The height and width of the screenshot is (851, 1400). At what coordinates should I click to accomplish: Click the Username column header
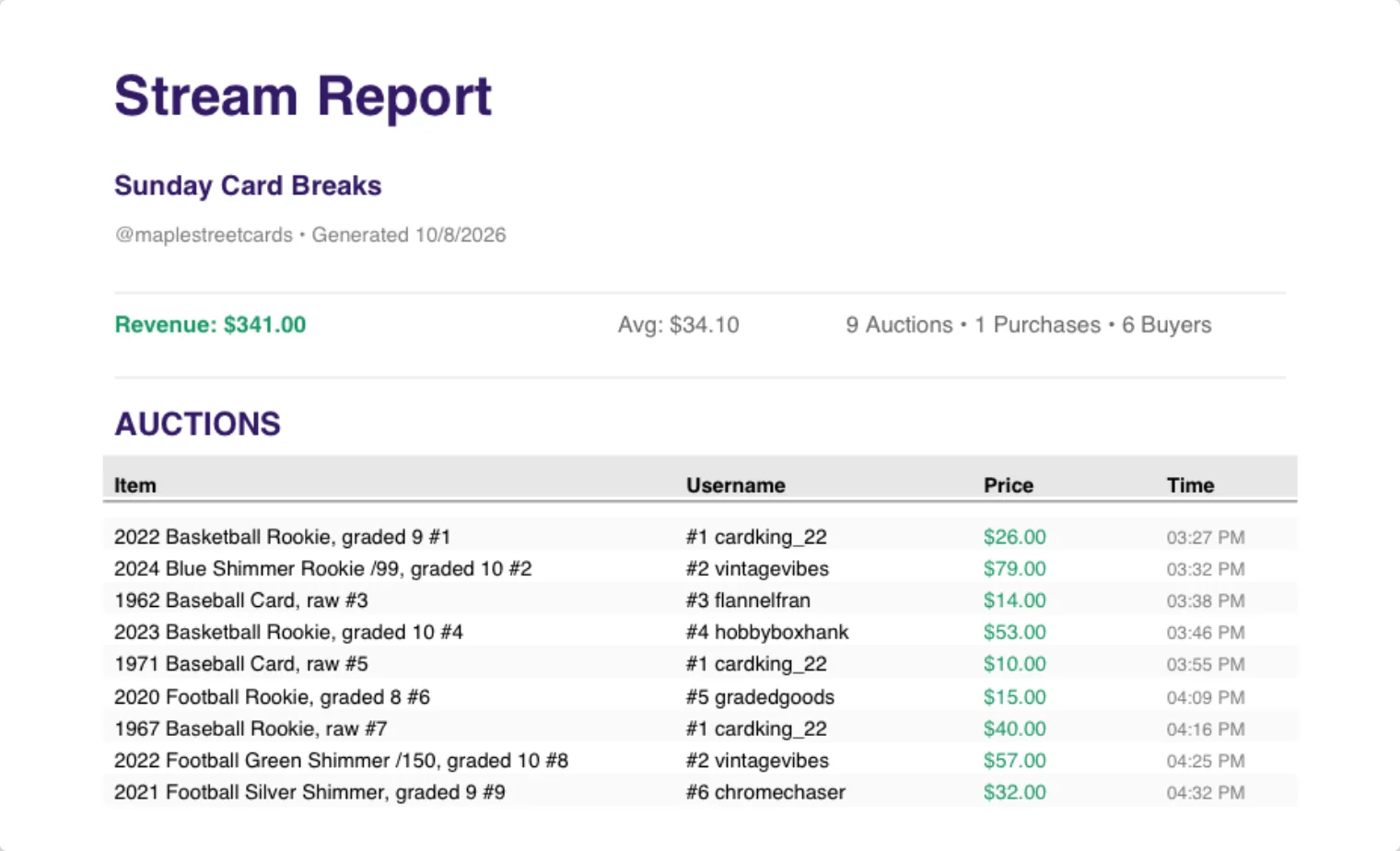736,485
